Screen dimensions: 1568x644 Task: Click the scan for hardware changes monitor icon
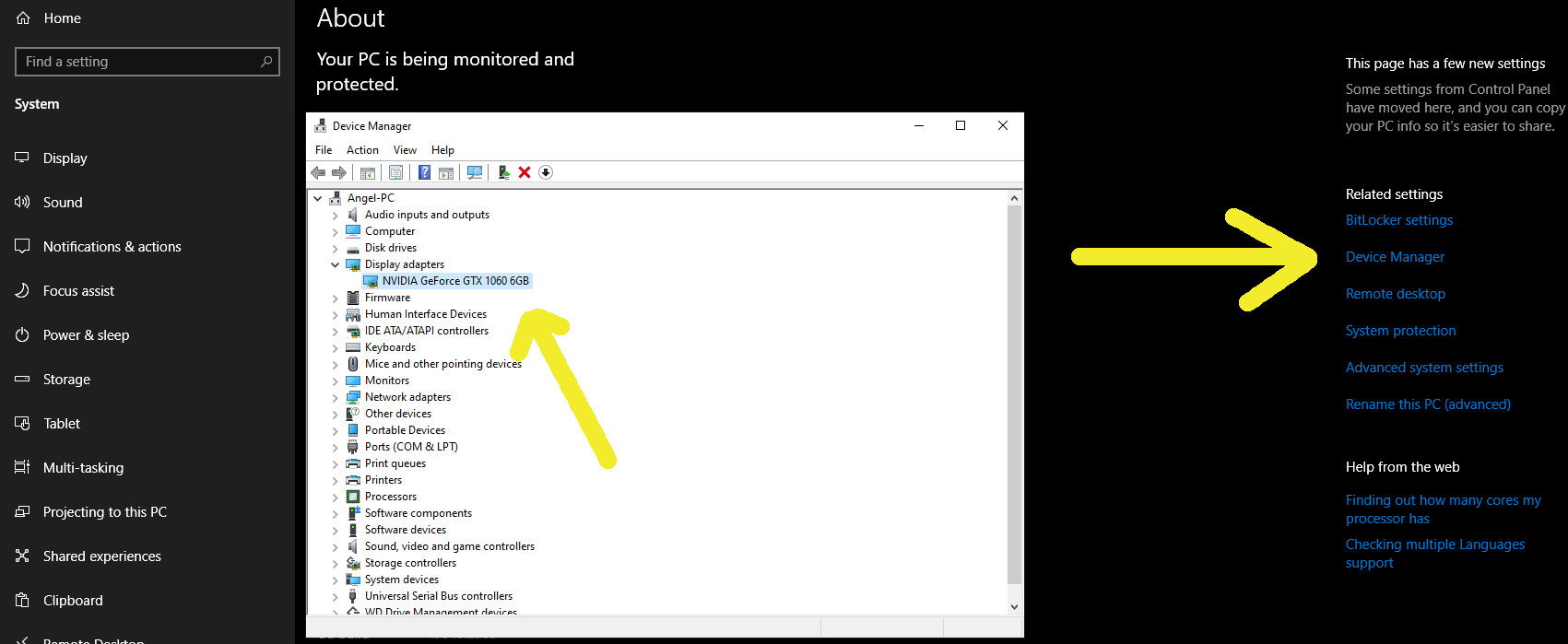475,172
